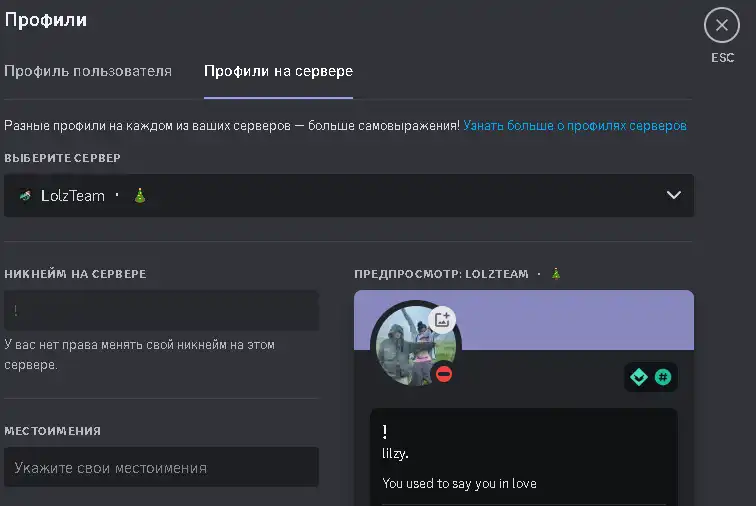Click the display name "!" in preview card
The image size is (756, 506).
tap(384, 431)
